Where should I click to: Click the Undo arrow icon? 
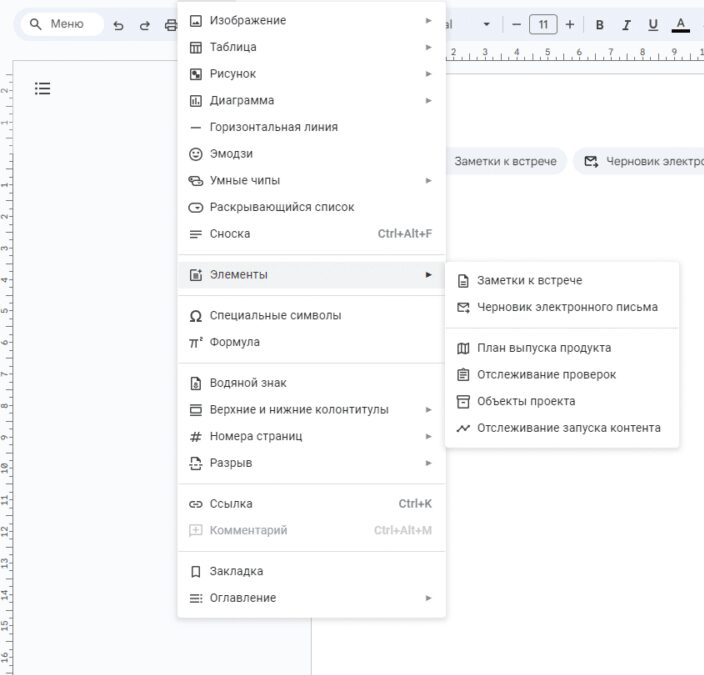pyautogui.click(x=119, y=25)
